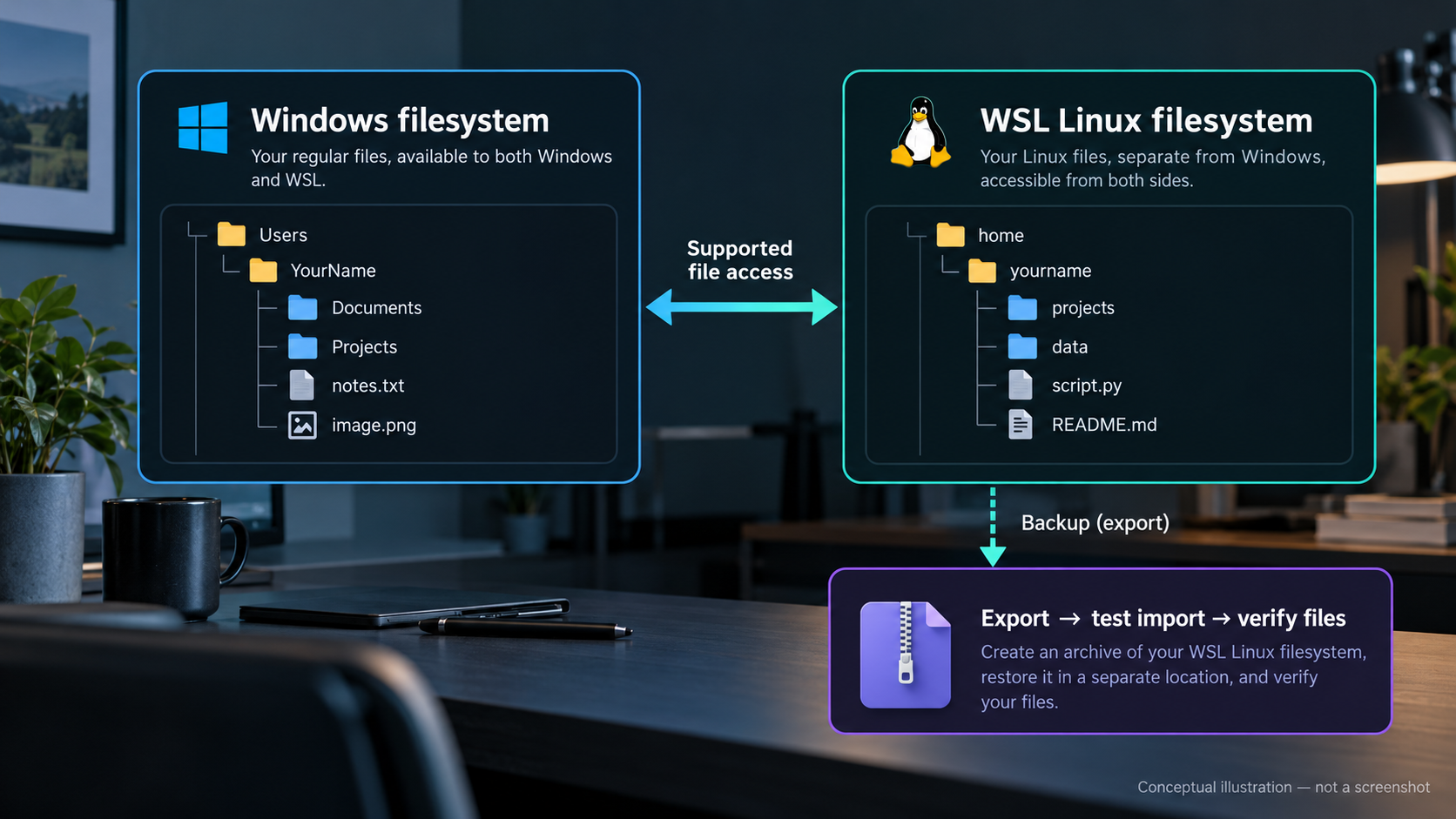Select the "Projects" label in Windows tree
Viewport: 1456px width, 819px height.
364,347
